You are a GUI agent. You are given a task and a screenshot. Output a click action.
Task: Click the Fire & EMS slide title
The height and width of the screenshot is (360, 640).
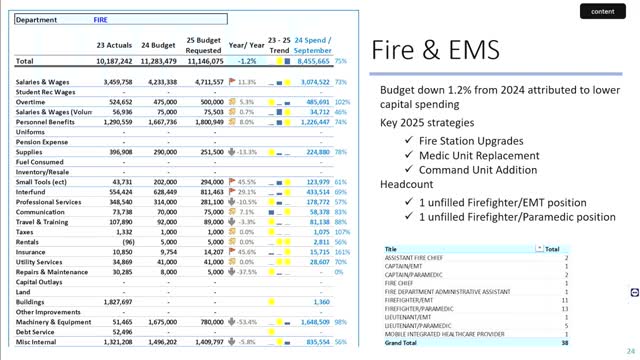pos(436,50)
